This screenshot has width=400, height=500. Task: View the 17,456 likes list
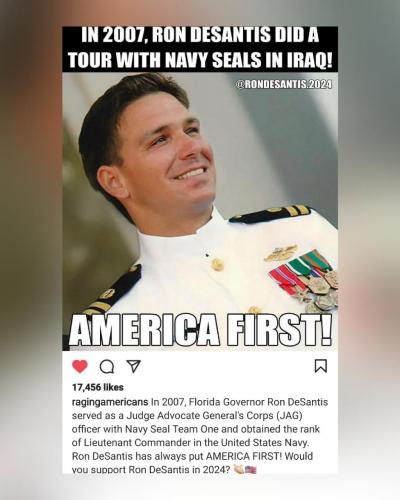click(98, 387)
